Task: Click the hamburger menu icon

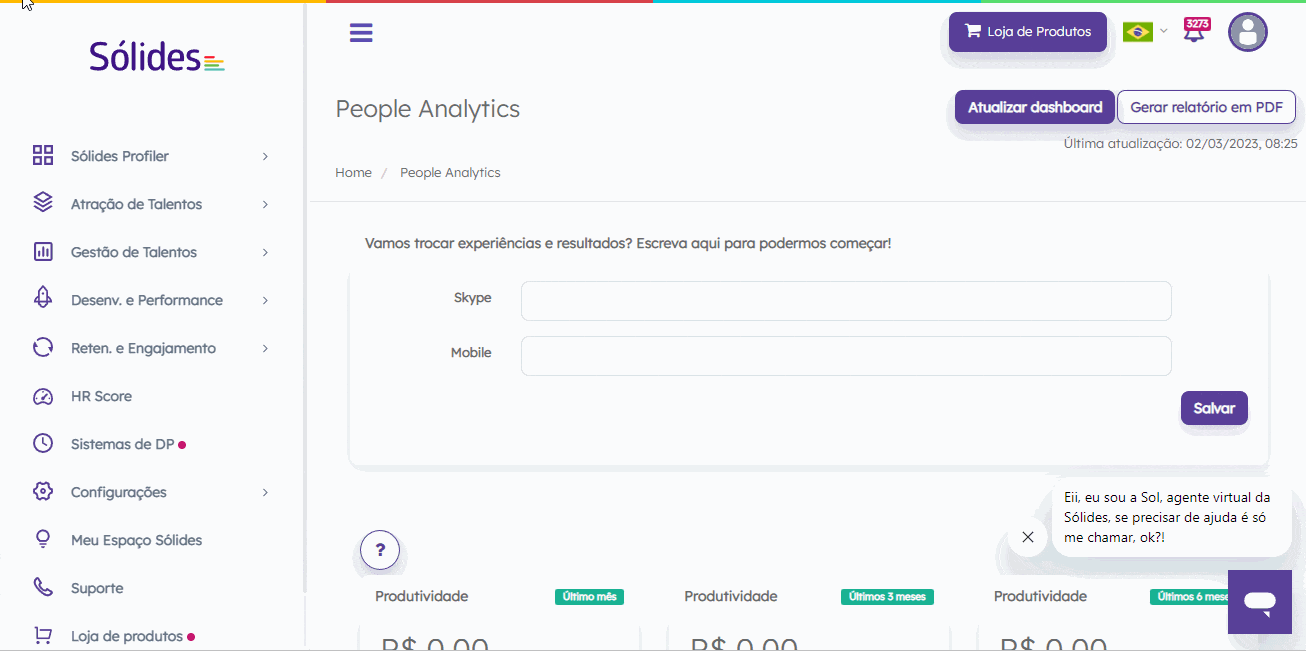Action: (361, 32)
